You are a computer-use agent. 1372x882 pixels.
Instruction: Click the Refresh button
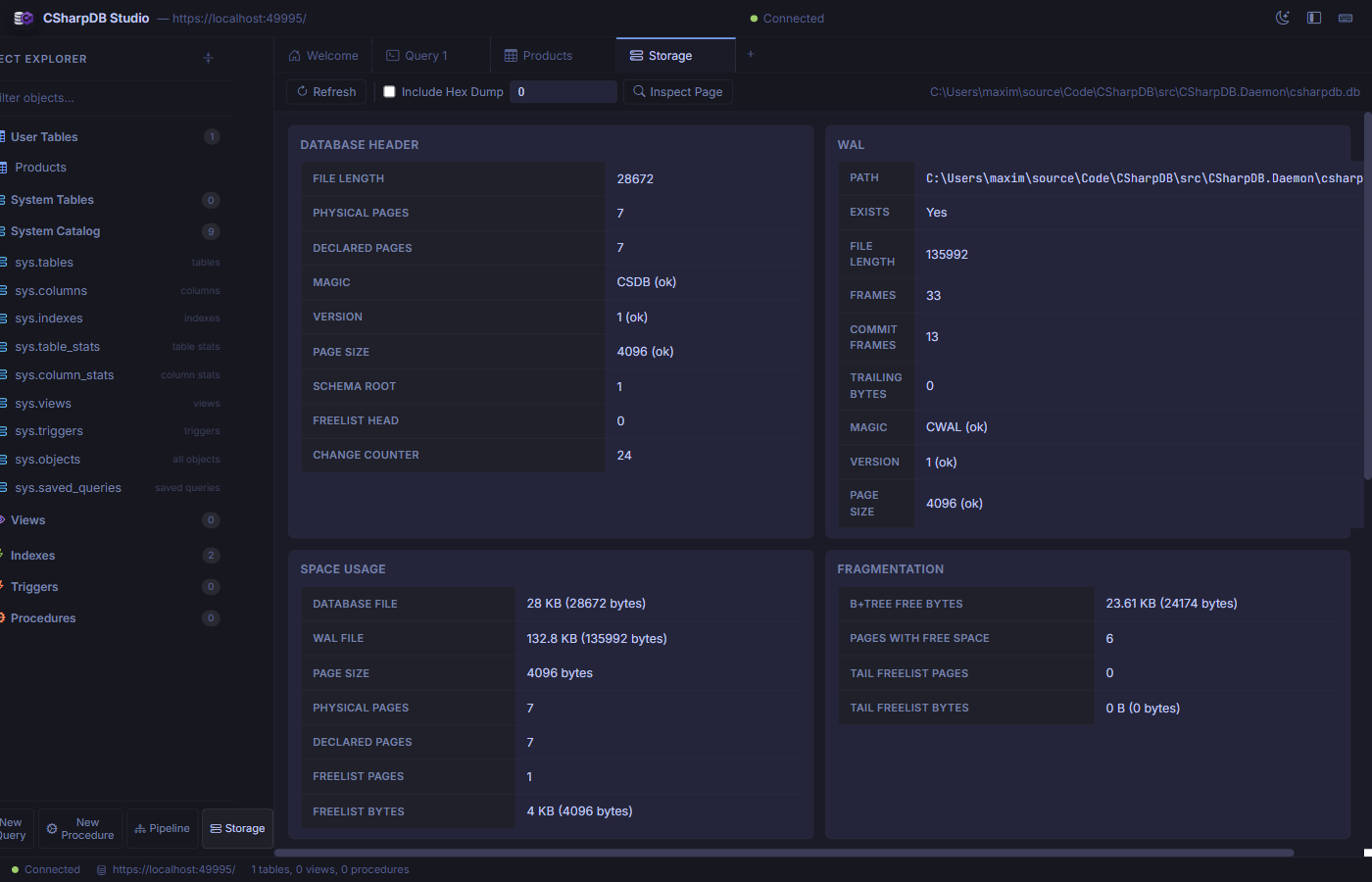[325, 91]
